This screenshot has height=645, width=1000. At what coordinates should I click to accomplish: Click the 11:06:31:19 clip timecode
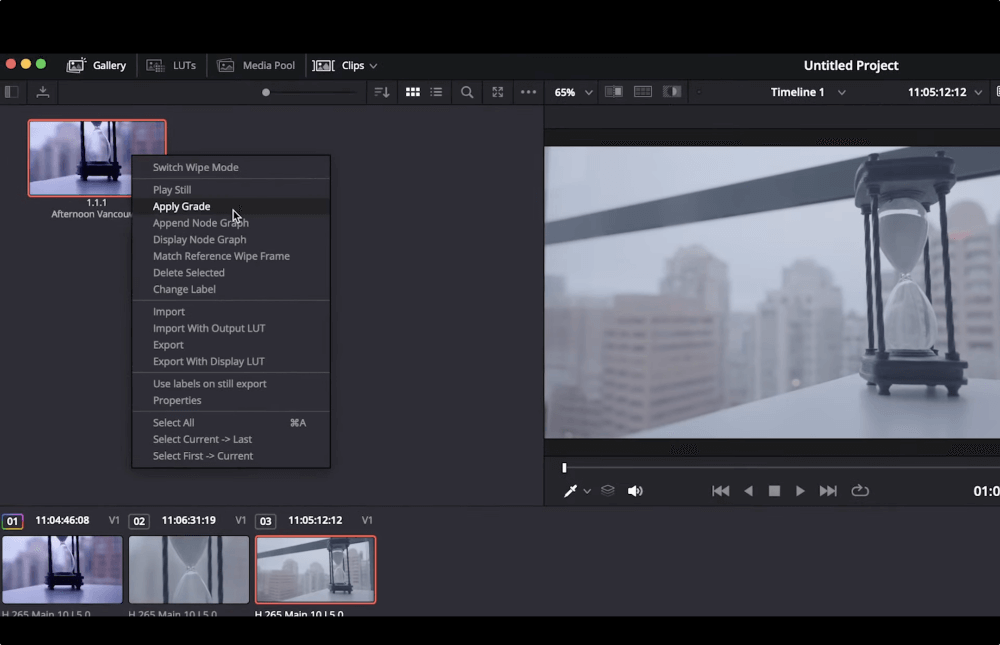pos(189,520)
